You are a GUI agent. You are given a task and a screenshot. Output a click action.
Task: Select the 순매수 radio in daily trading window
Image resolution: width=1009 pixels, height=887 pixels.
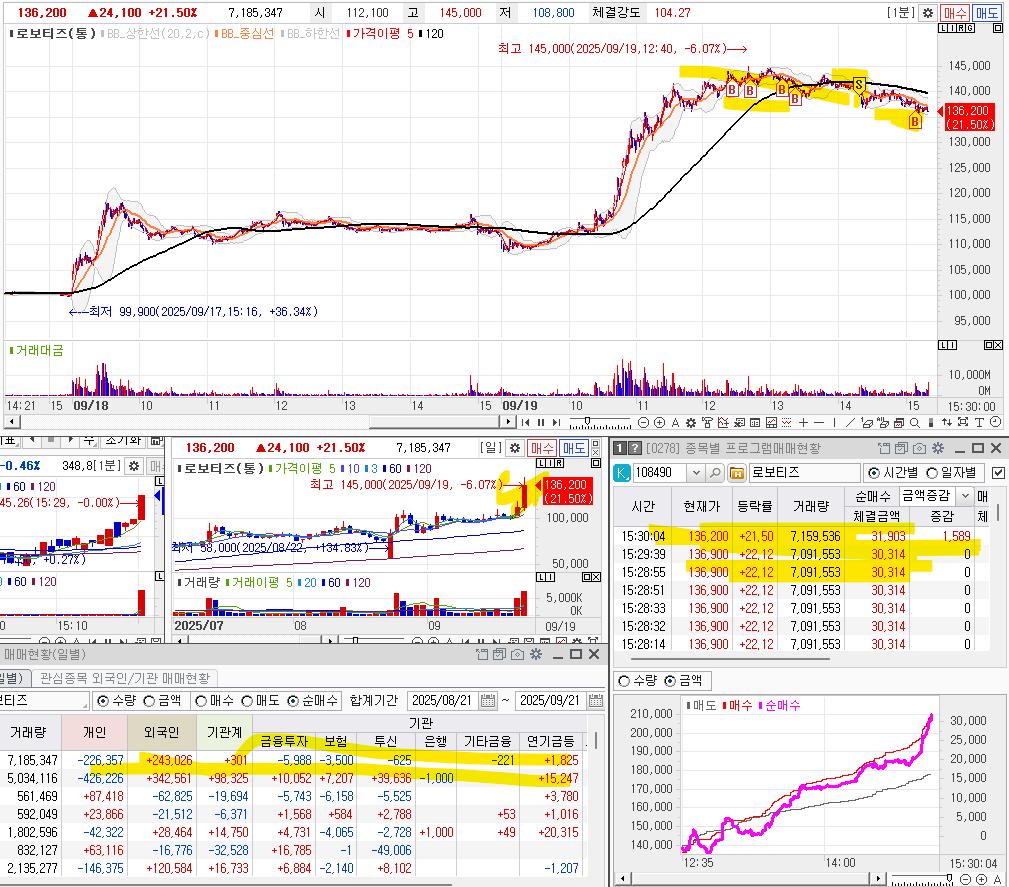[293, 701]
